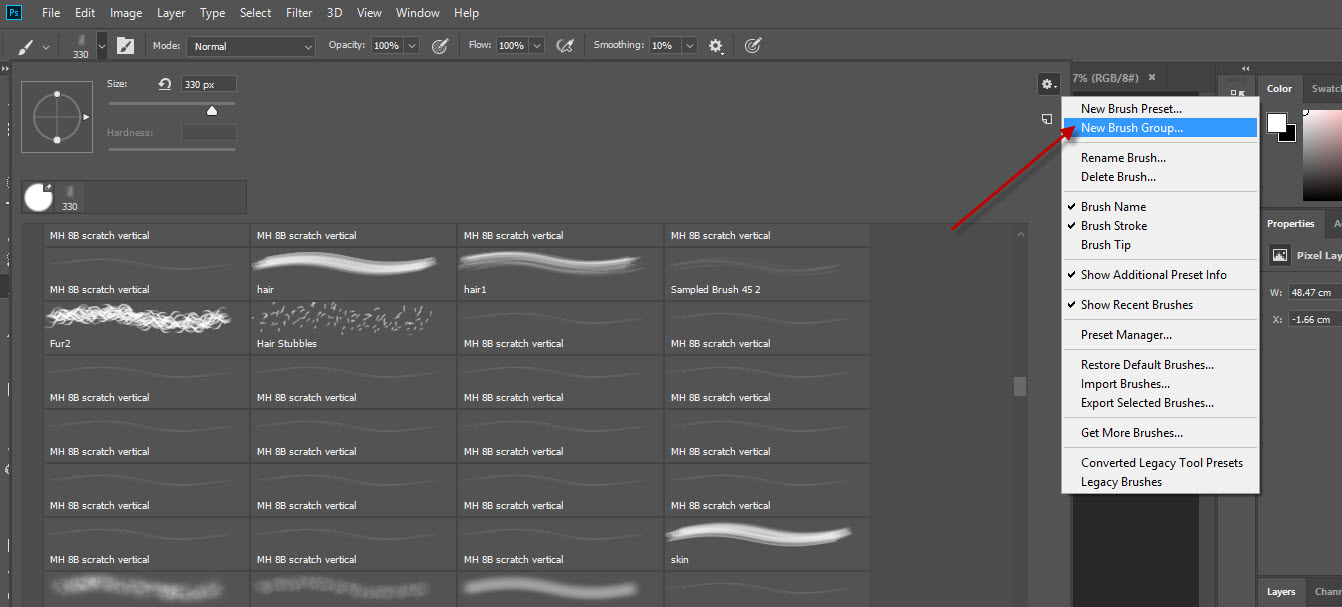Open the brush settings panel icon

[x=125, y=46]
